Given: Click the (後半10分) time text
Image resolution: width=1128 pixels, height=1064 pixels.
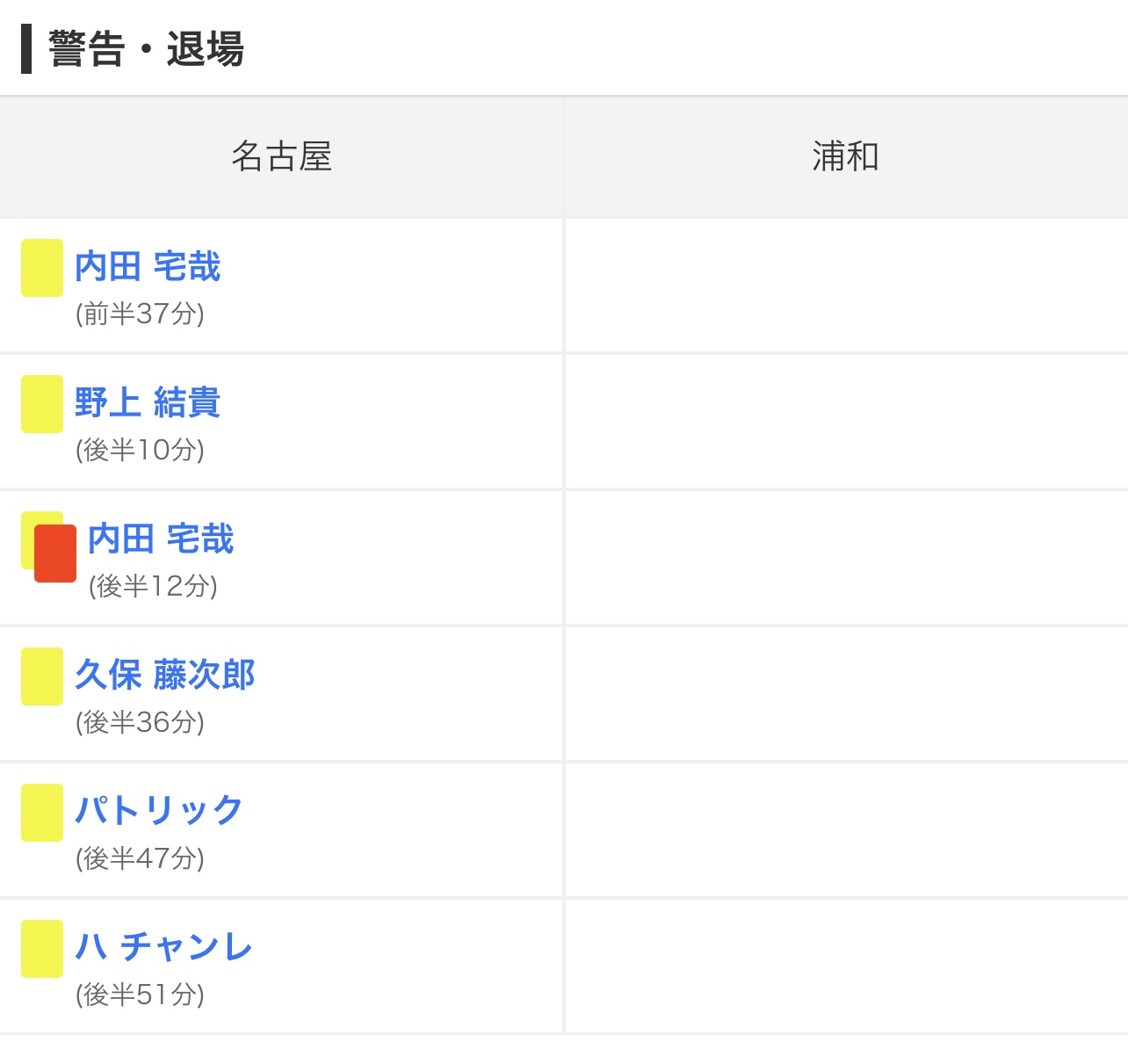Looking at the screenshot, I should [x=141, y=450].
